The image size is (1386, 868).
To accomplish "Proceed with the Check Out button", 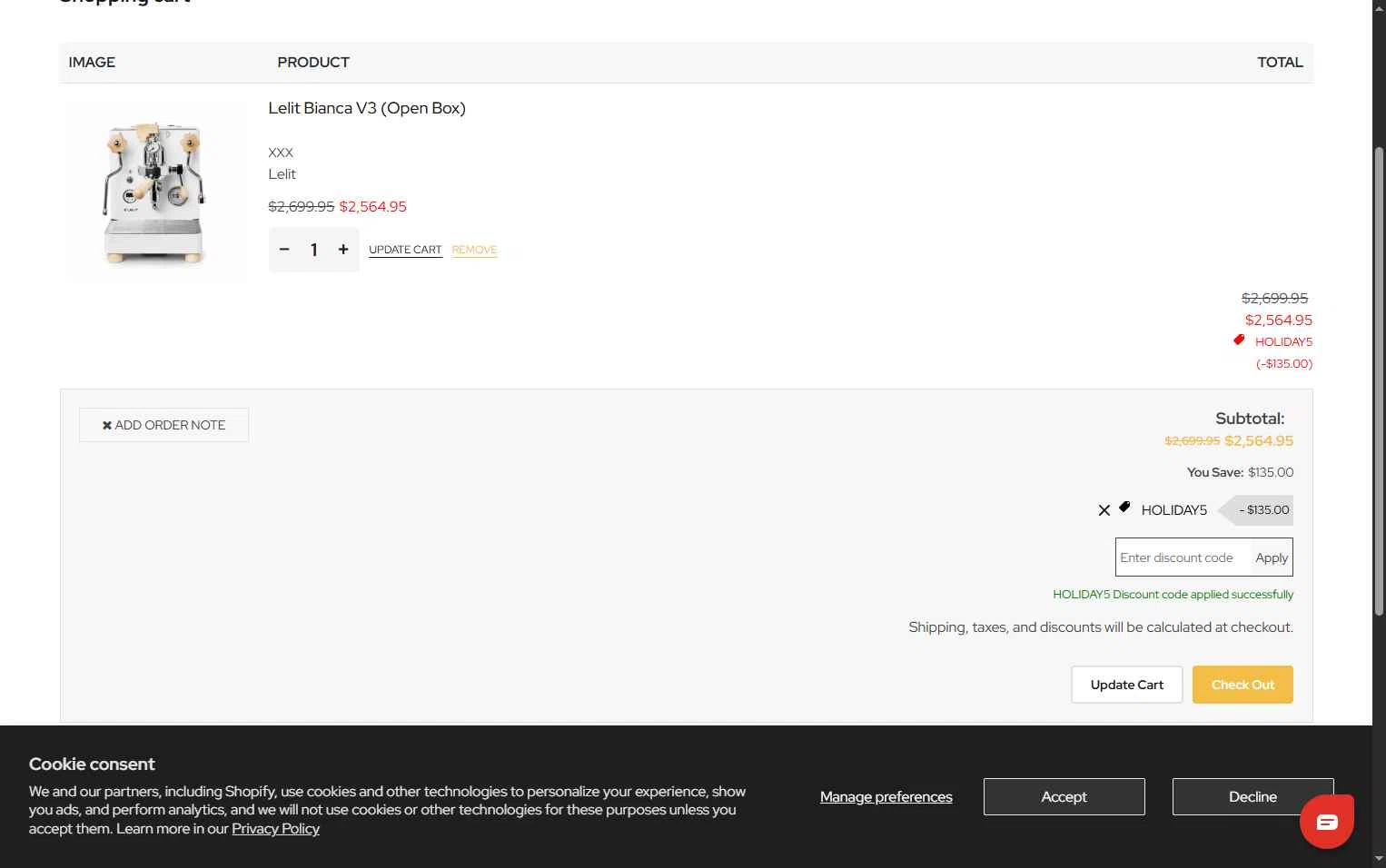I will [1242, 685].
